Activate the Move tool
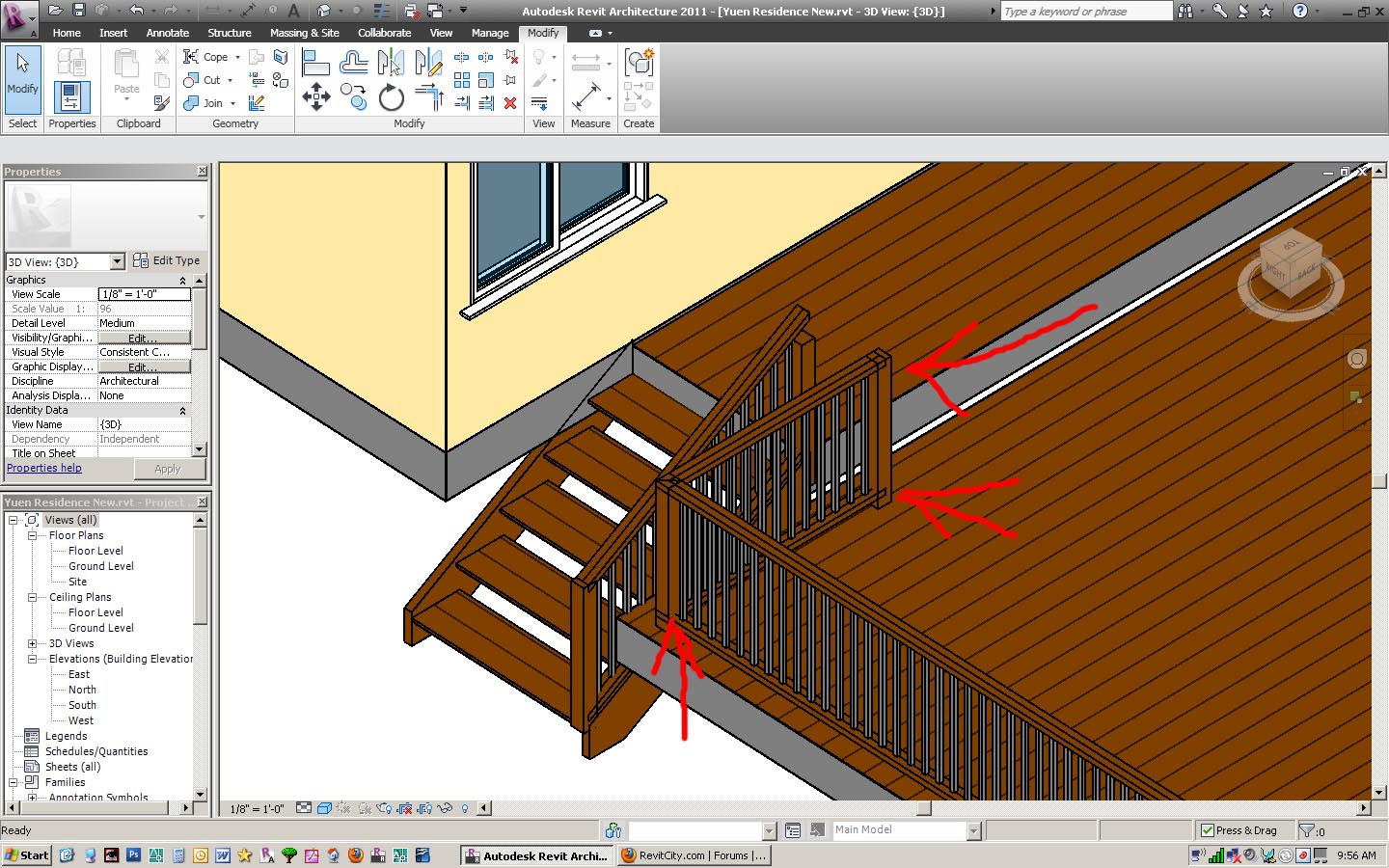Image resolution: width=1389 pixels, height=868 pixels. tap(315, 96)
